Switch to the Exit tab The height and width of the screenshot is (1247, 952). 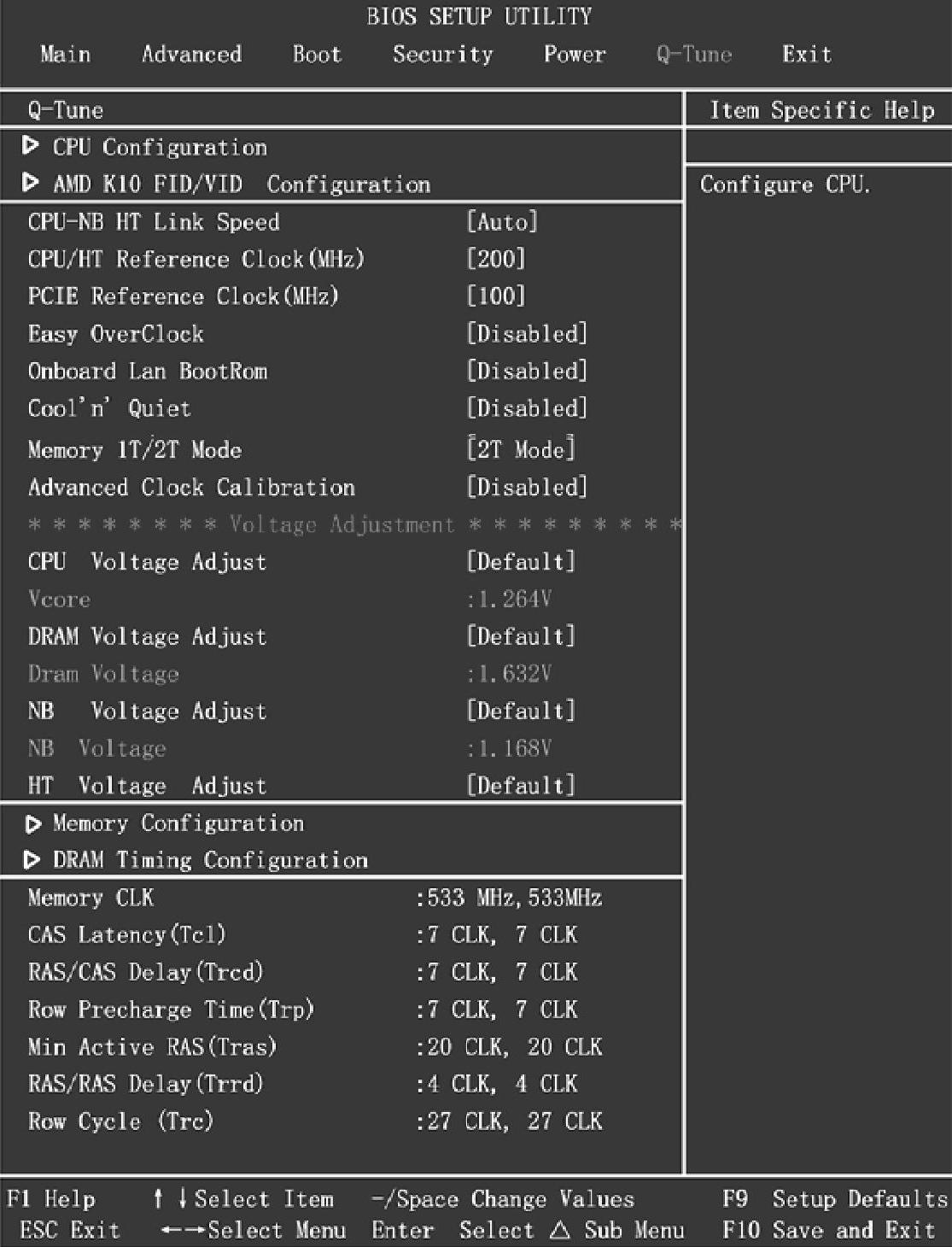click(806, 55)
